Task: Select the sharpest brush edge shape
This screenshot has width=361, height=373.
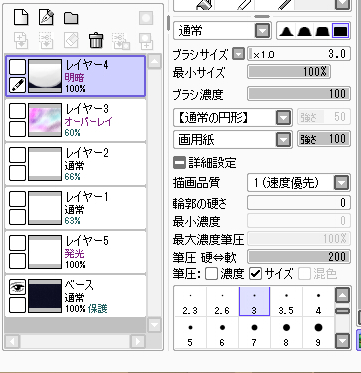Action: [286, 31]
